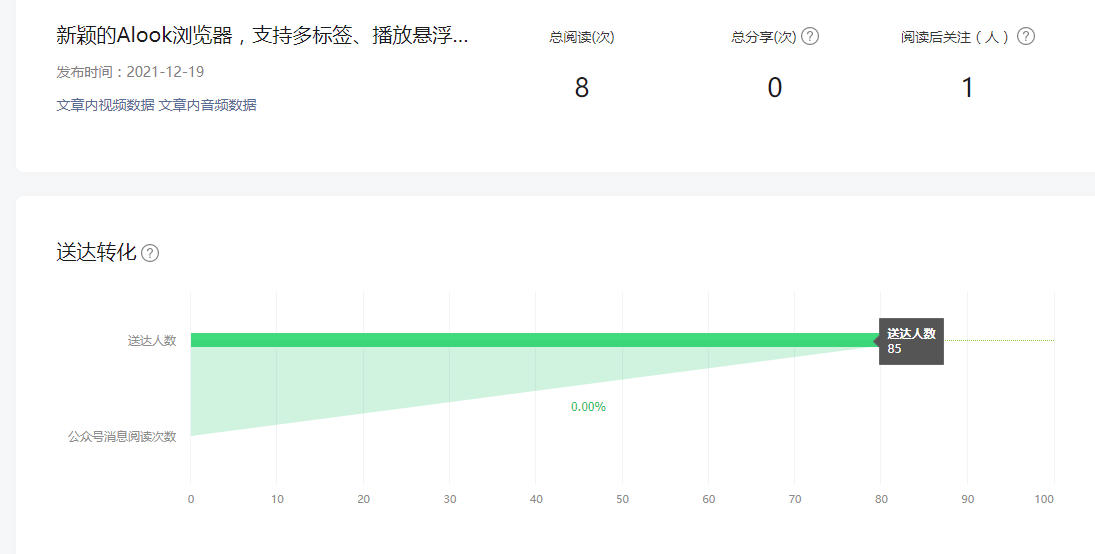Click total reads value 8
This screenshot has width=1095, height=554.
click(582, 88)
